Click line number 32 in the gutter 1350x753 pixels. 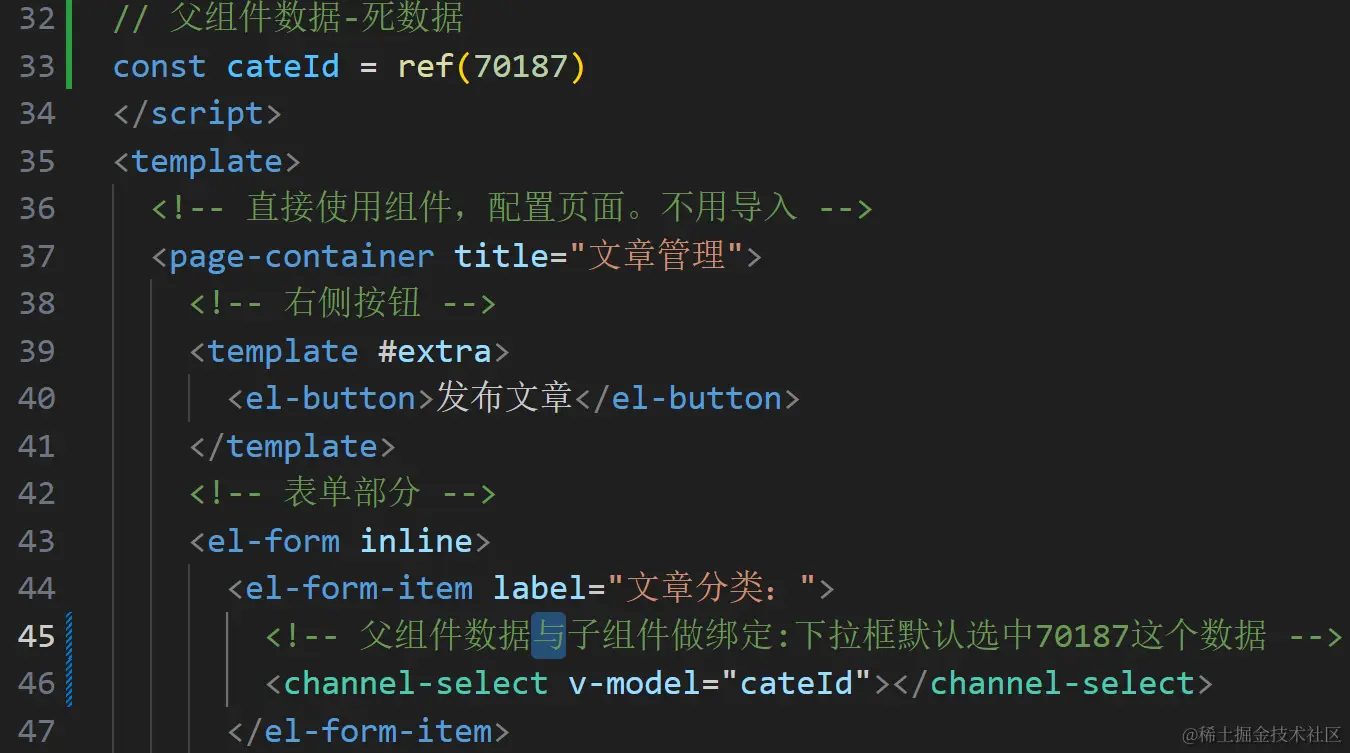37,19
